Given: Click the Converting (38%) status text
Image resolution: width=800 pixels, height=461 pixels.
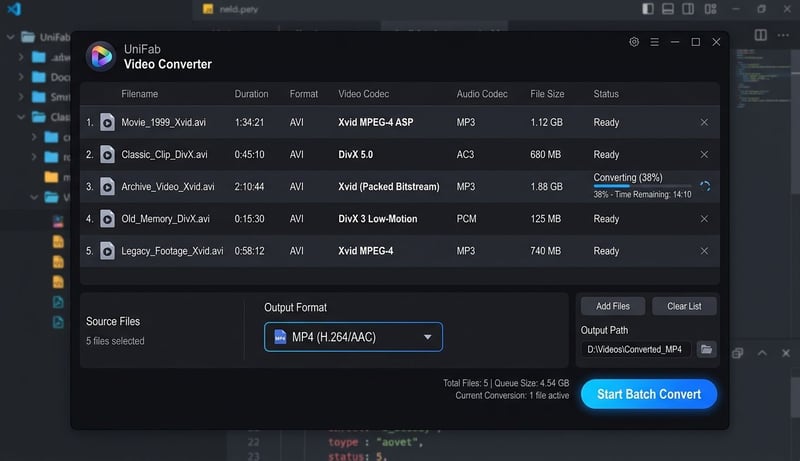Looking at the screenshot, I should [628, 177].
